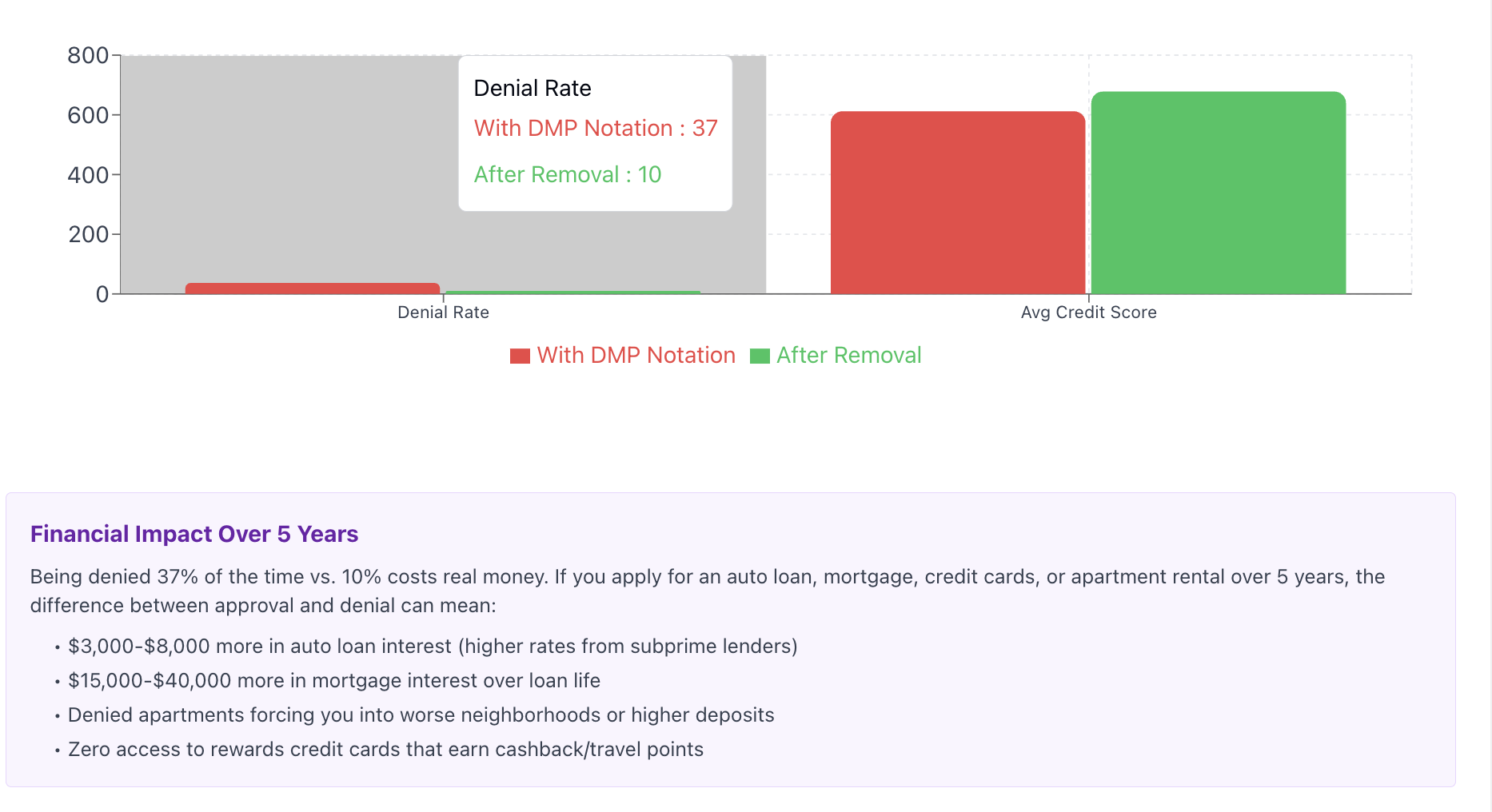Click the red Denial Rate bar
The width and height of the screenshot is (1492, 812).
click(313, 289)
